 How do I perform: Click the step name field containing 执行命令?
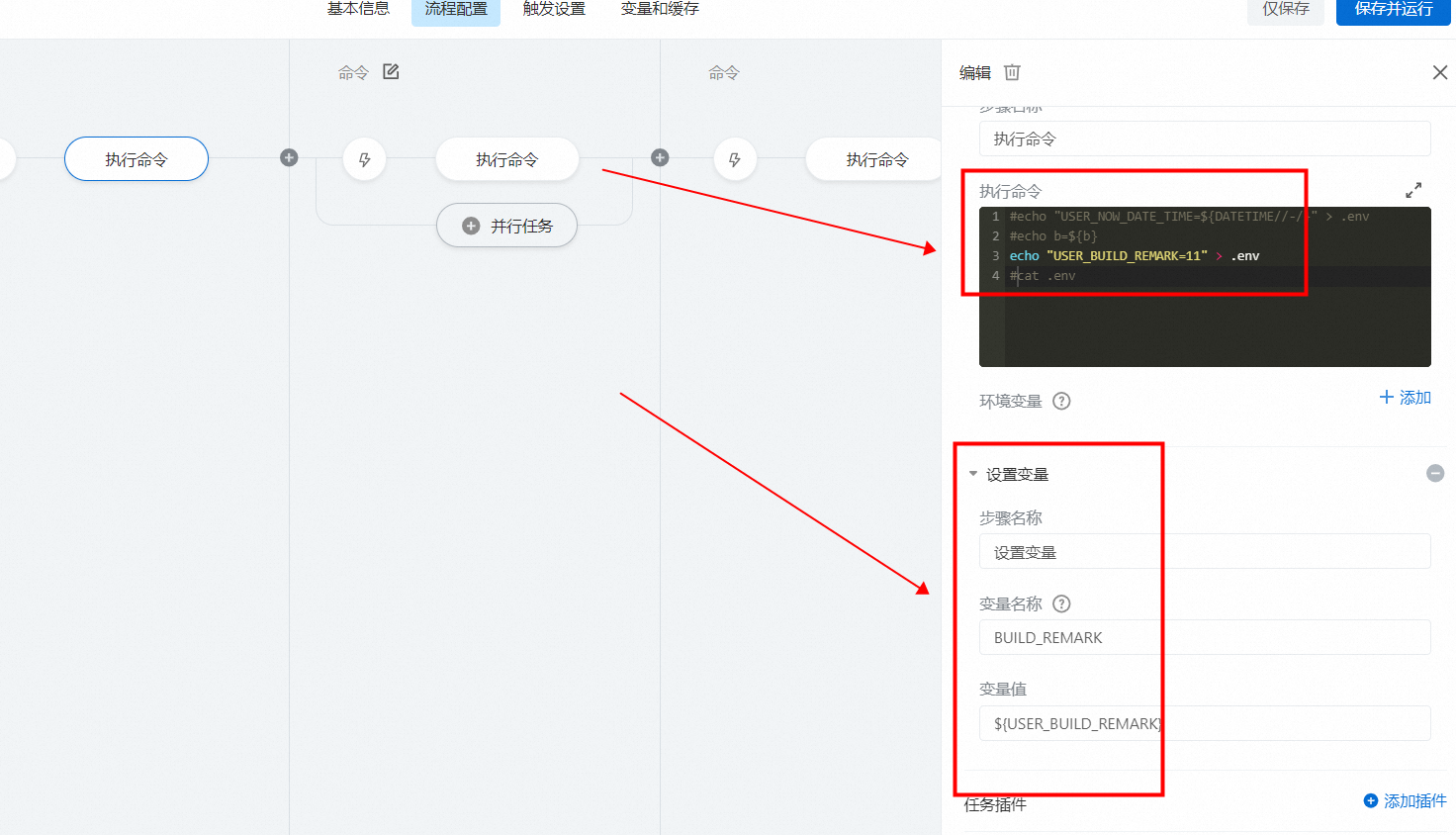1205,139
